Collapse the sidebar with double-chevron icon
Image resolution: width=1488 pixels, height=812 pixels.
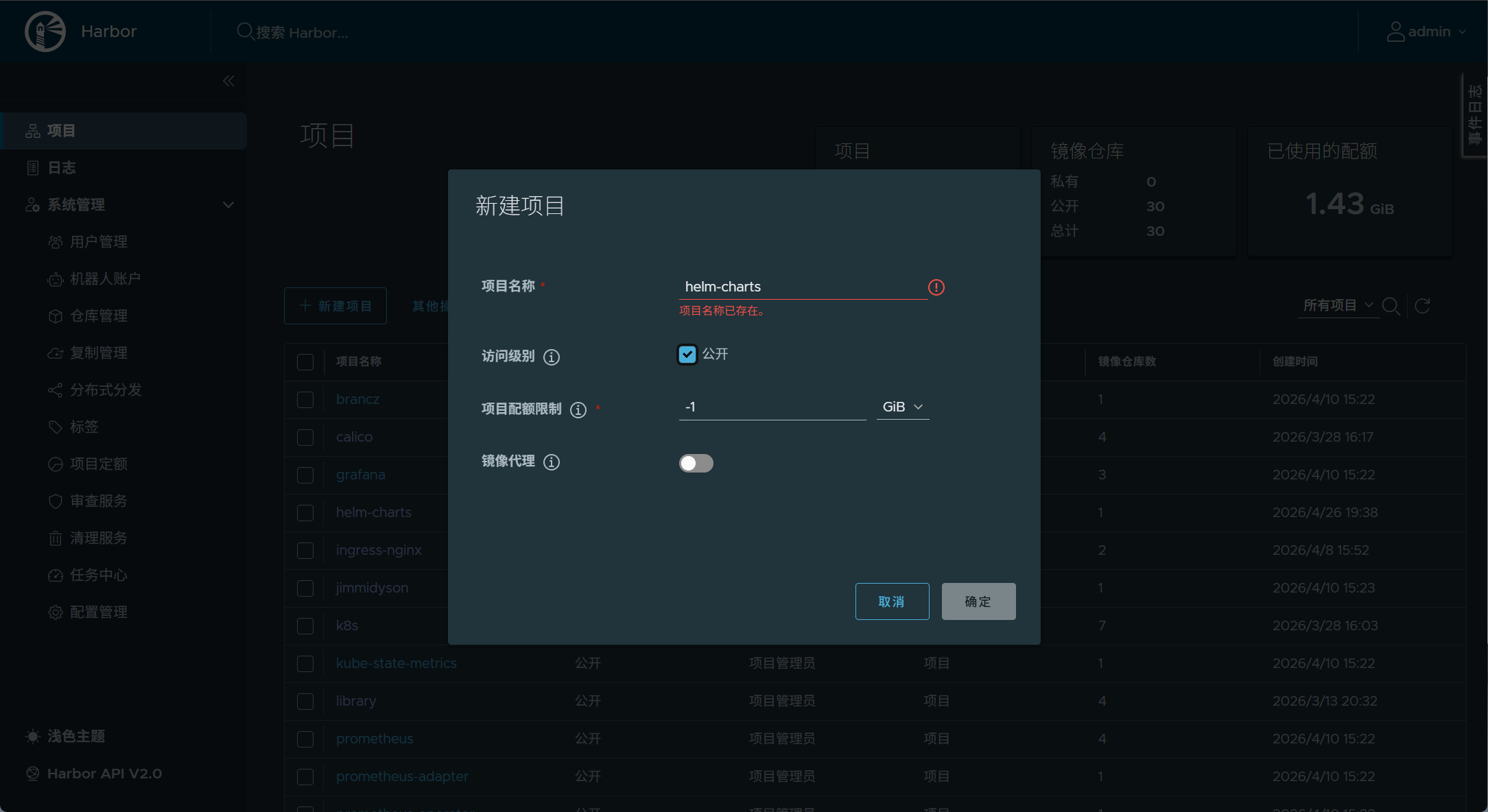[x=228, y=81]
